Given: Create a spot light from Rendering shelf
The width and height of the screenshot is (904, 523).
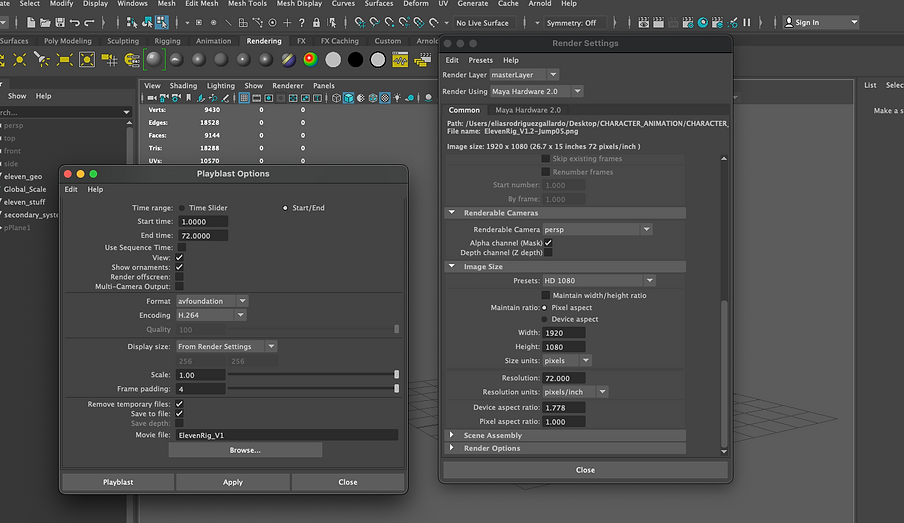Looking at the screenshot, I should 42,59.
